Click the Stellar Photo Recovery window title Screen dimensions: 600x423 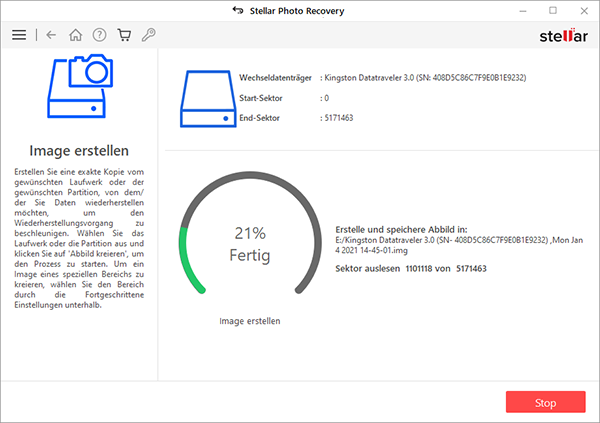pos(297,11)
